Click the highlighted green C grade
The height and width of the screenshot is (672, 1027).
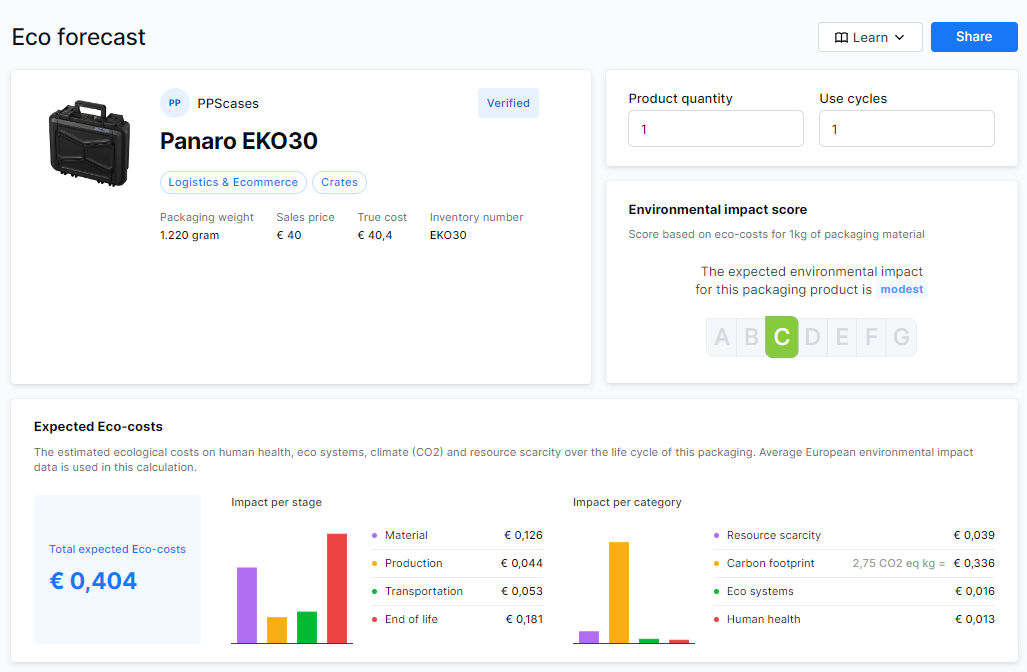(x=781, y=337)
